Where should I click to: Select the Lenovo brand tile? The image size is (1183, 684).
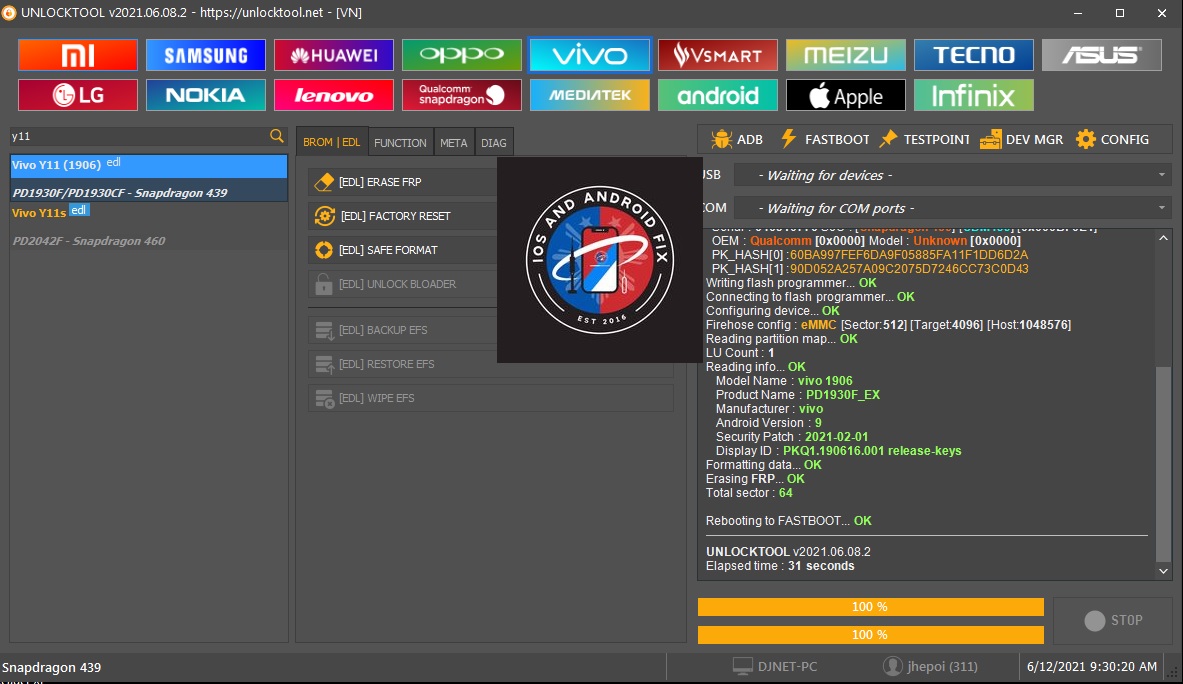[333, 95]
